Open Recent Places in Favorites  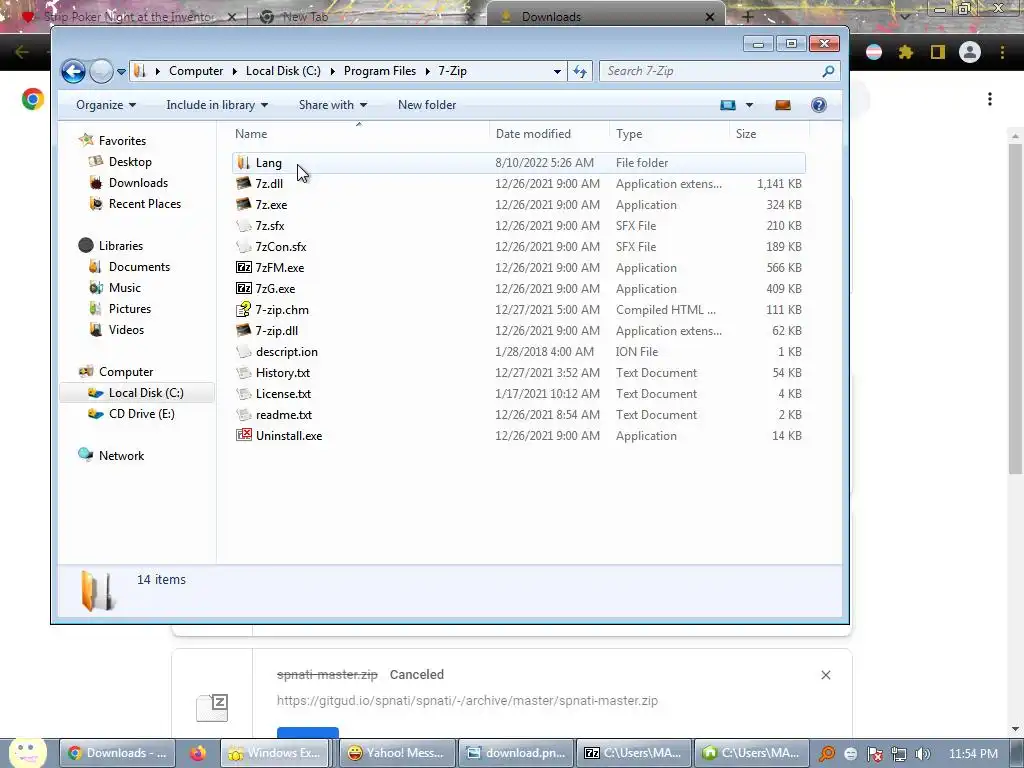144,204
